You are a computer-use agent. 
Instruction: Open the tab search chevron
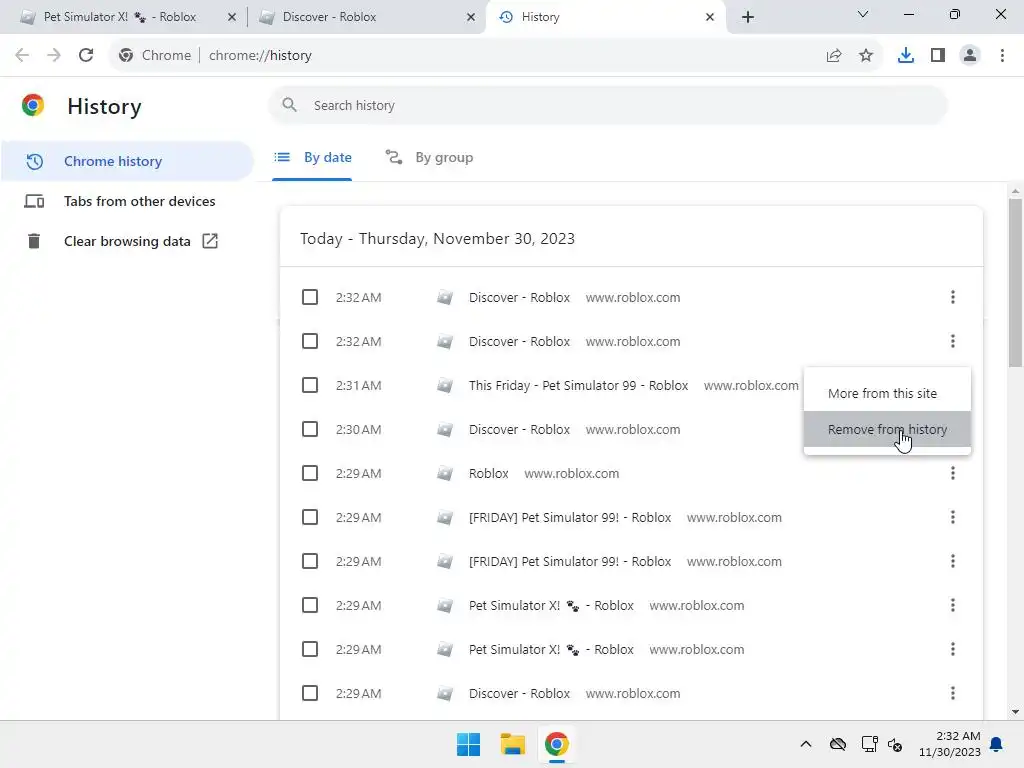pos(863,14)
